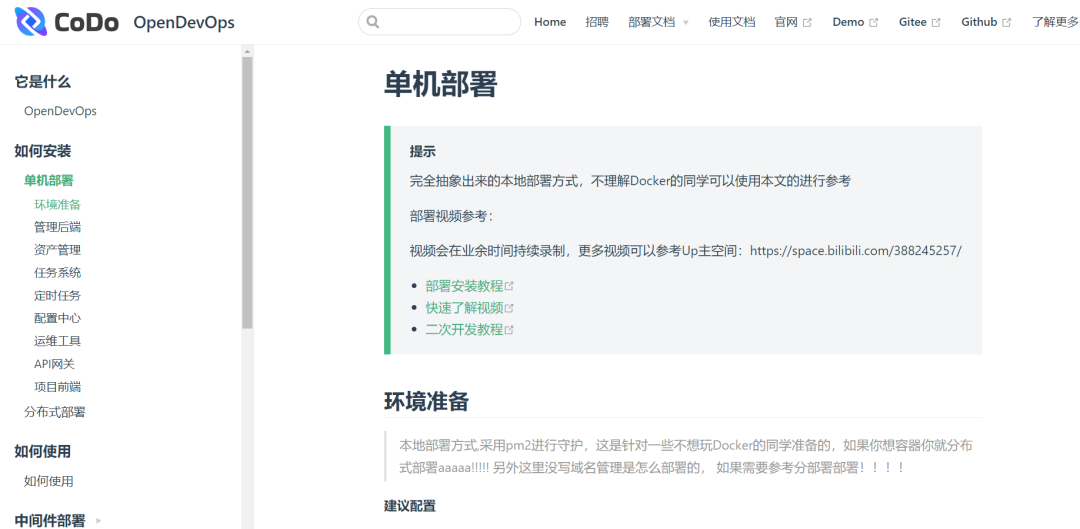Image resolution: width=1080 pixels, height=529 pixels.
Task: Click the search magnifier icon
Action: coord(373,22)
